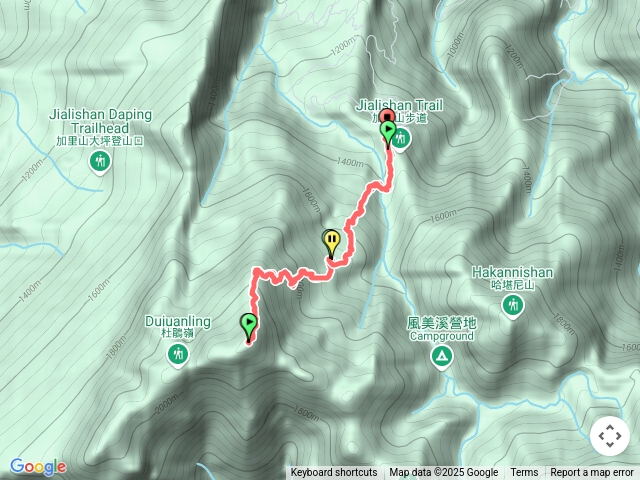Viewport: 640px width, 480px height.
Task: Click the Hakannishan place label
Action: [513, 272]
